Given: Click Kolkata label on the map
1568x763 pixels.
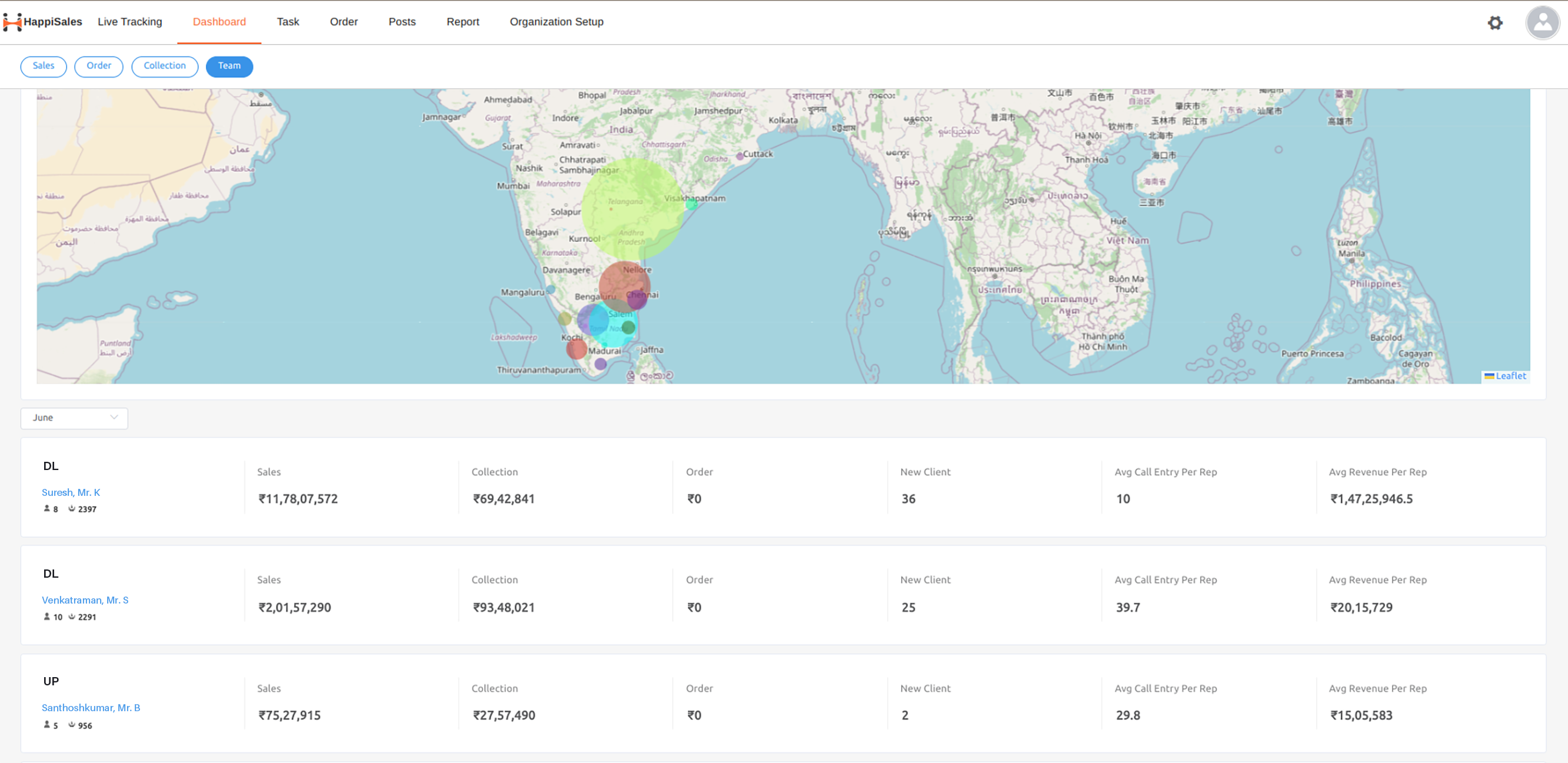Looking at the screenshot, I should [x=783, y=121].
